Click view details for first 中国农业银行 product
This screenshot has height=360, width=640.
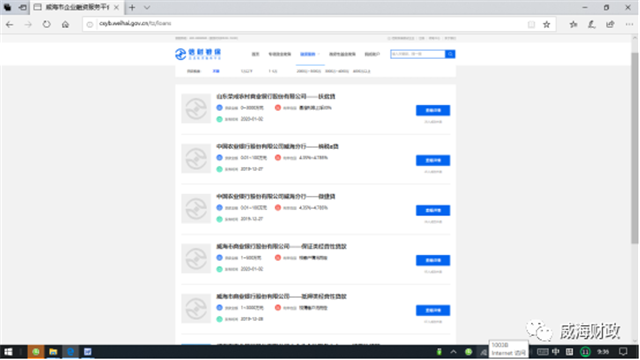[x=433, y=160]
